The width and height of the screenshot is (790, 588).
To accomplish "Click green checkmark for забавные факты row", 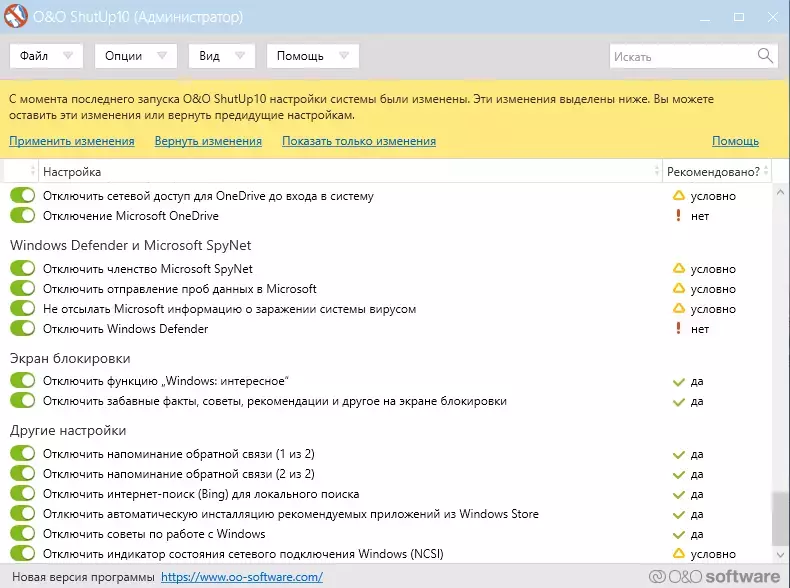I will point(679,402).
